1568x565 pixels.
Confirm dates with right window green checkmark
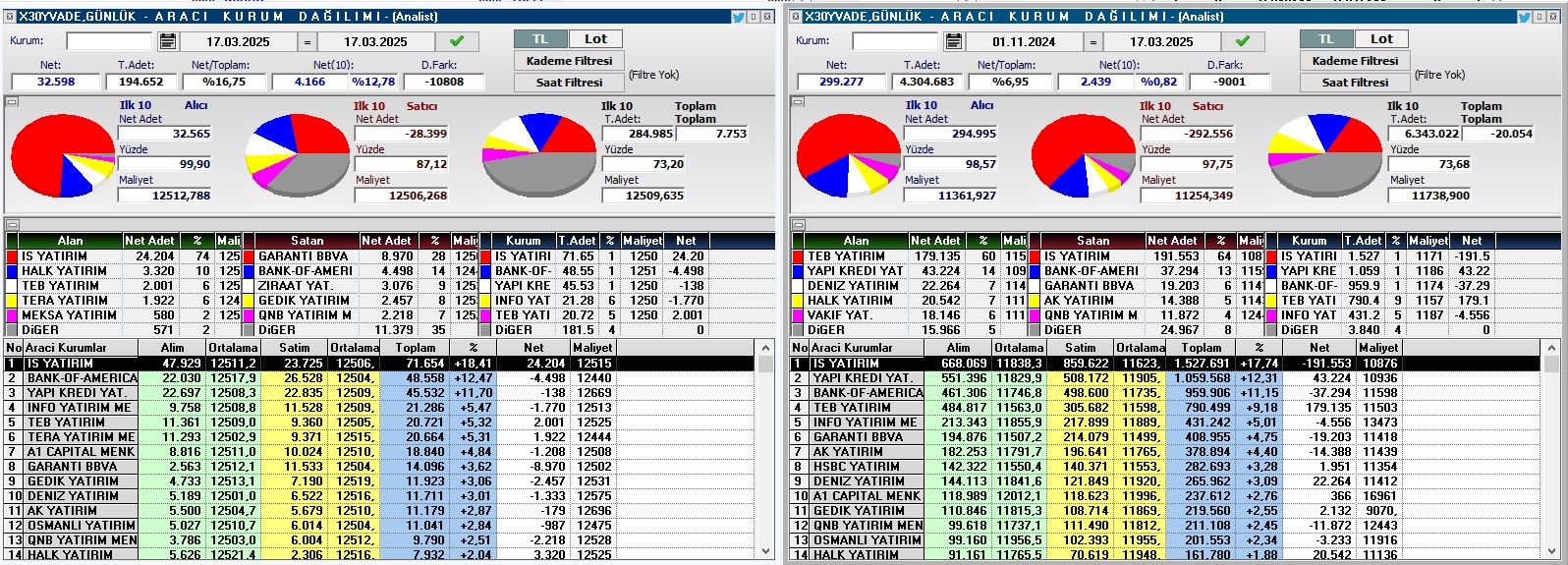(1243, 41)
